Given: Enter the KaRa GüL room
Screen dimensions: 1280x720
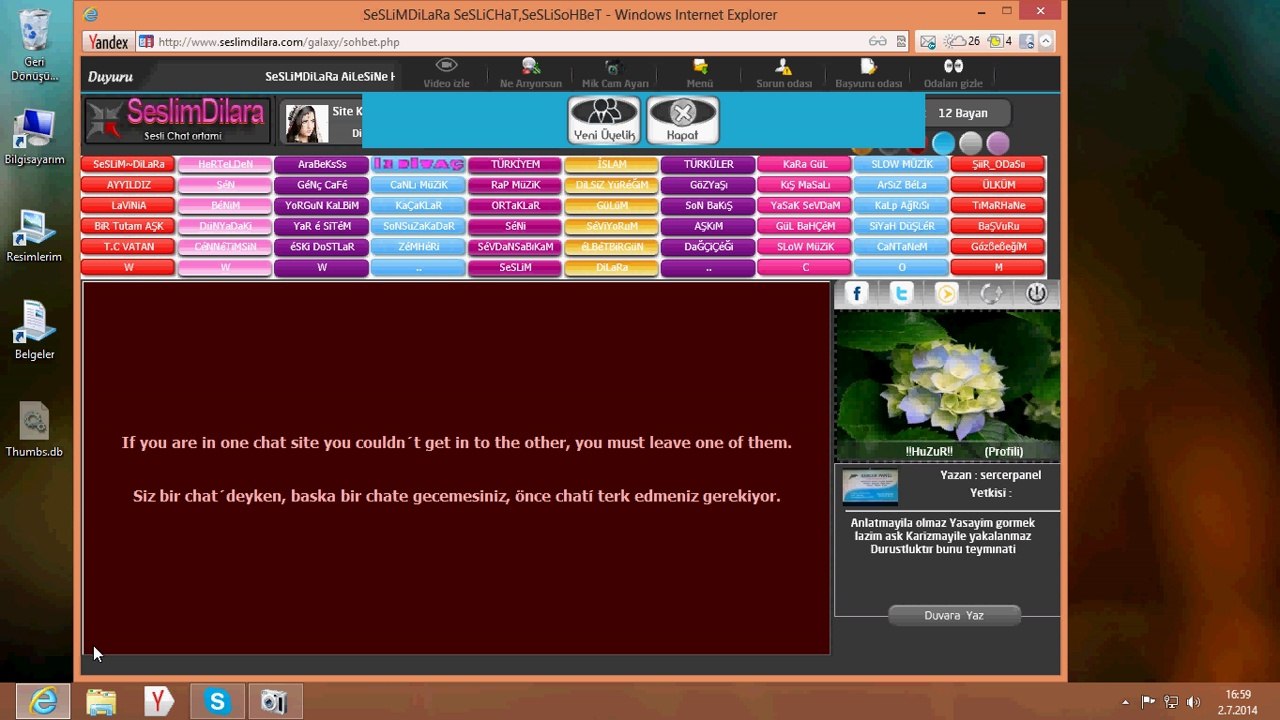Looking at the screenshot, I should tap(805, 164).
